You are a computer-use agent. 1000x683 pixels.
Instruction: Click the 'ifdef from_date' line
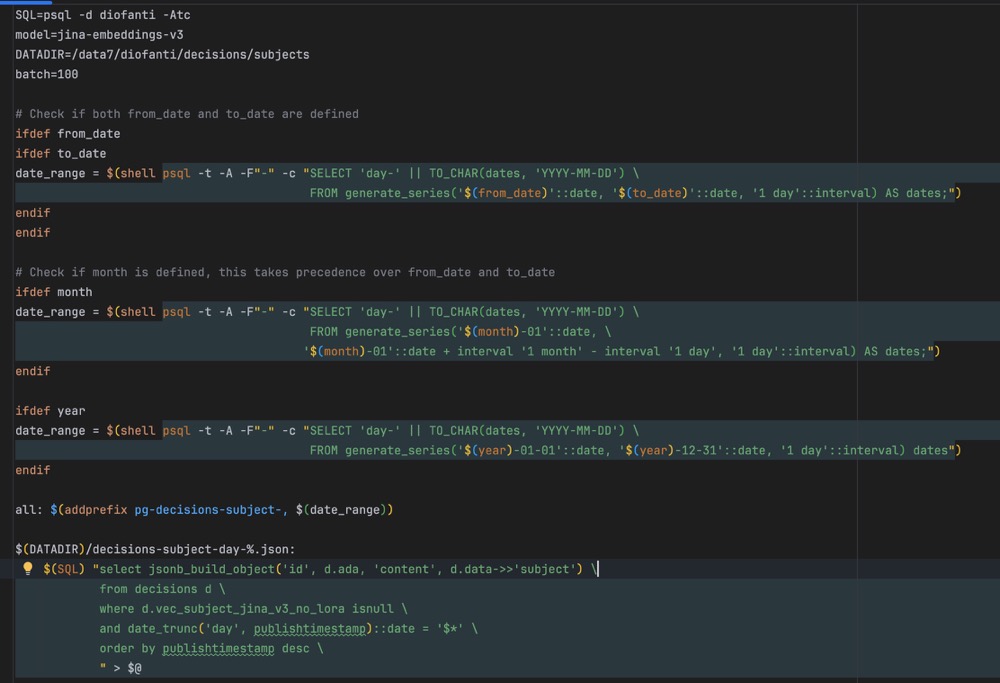tap(68, 133)
